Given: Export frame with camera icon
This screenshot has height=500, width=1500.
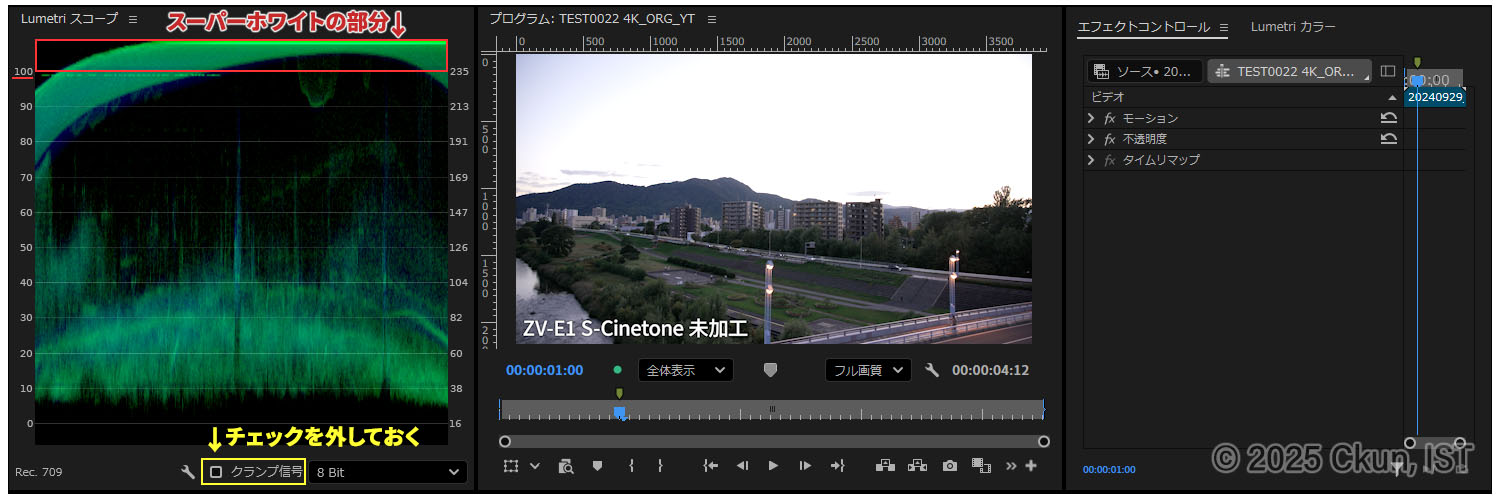Looking at the screenshot, I should point(950,466).
